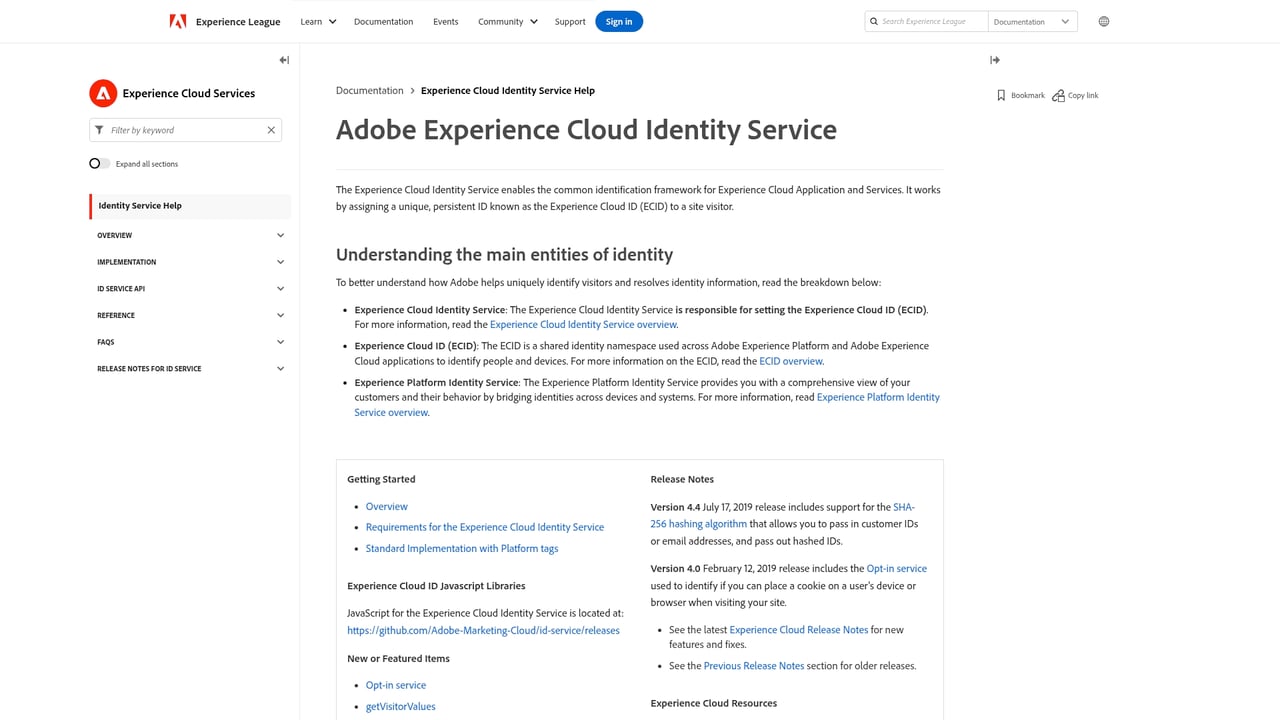Open the Documentation scope dropdown in search

pos(1032,21)
